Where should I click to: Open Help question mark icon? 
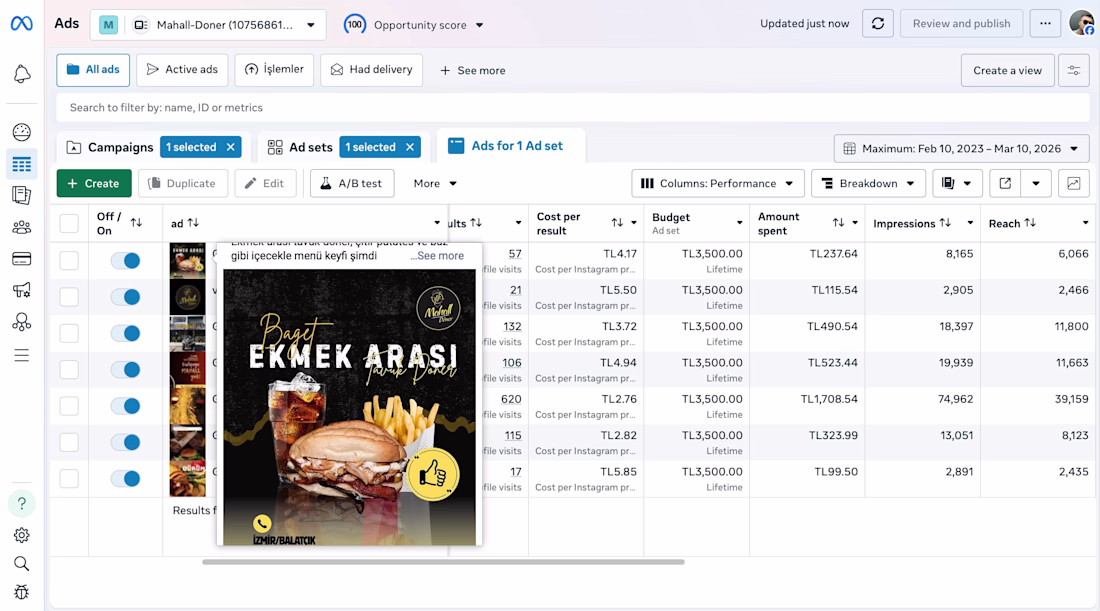tap(22, 504)
